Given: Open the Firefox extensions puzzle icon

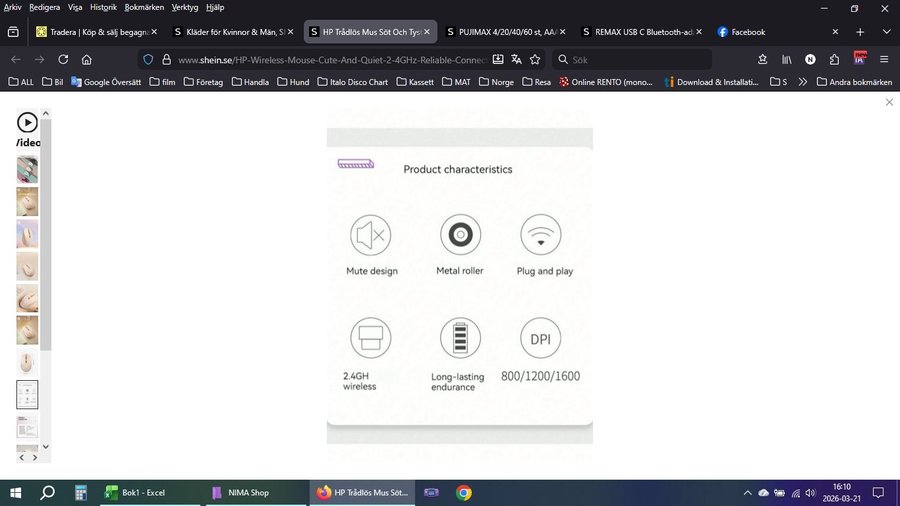Looking at the screenshot, I should pyautogui.click(x=834, y=59).
